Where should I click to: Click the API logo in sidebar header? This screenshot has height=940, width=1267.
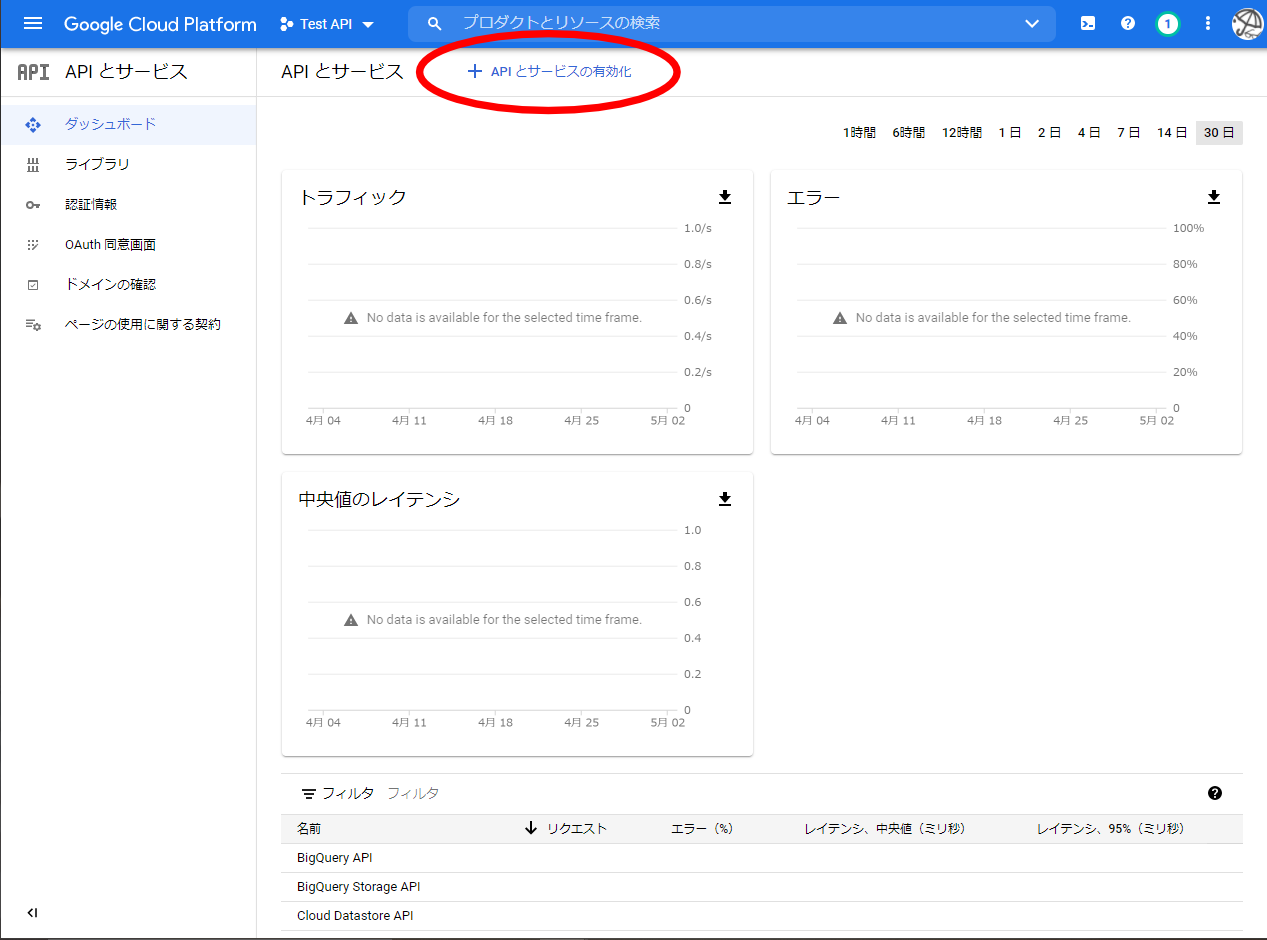pyautogui.click(x=33, y=72)
